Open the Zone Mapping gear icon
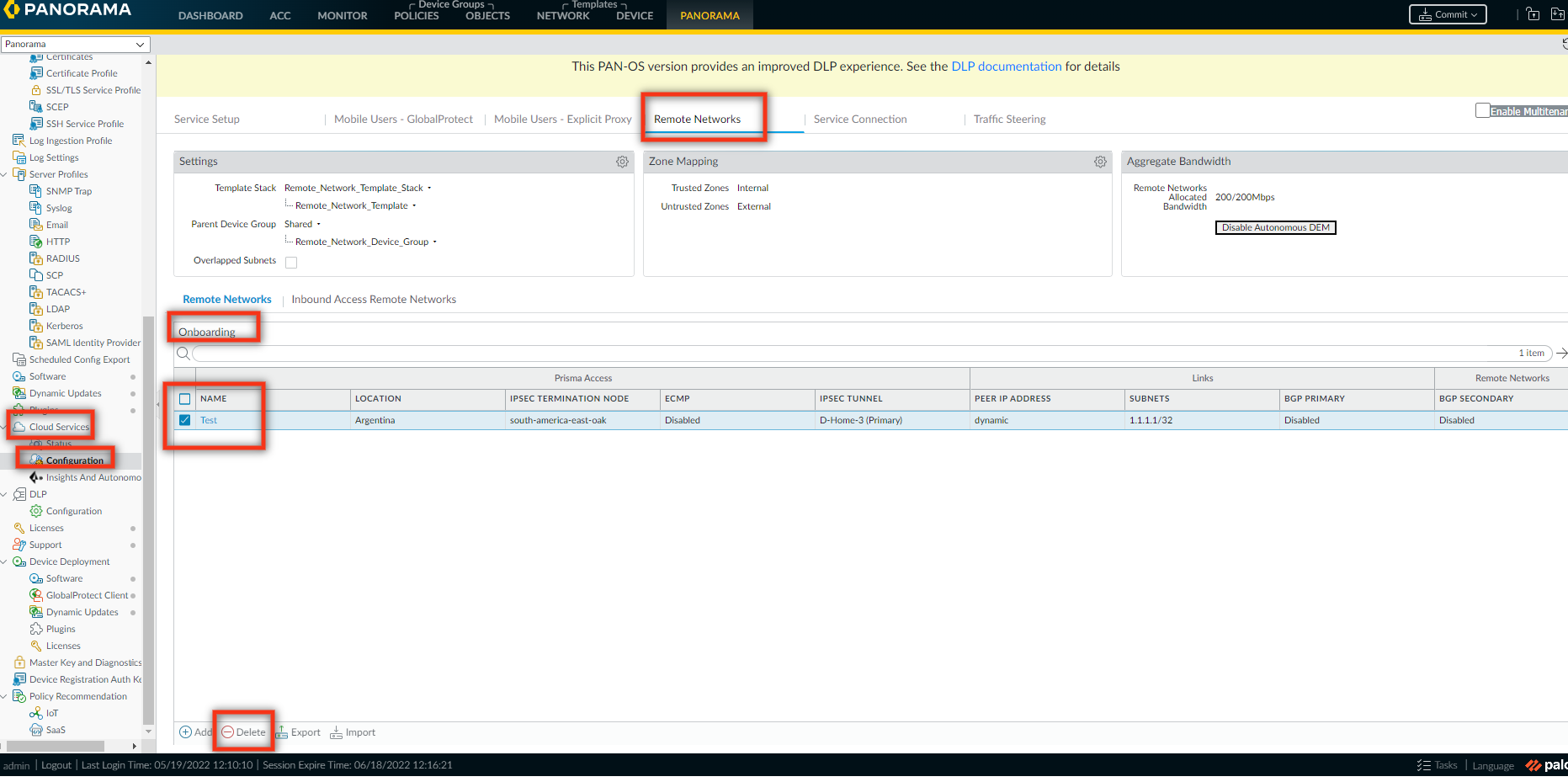 [x=1100, y=162]
